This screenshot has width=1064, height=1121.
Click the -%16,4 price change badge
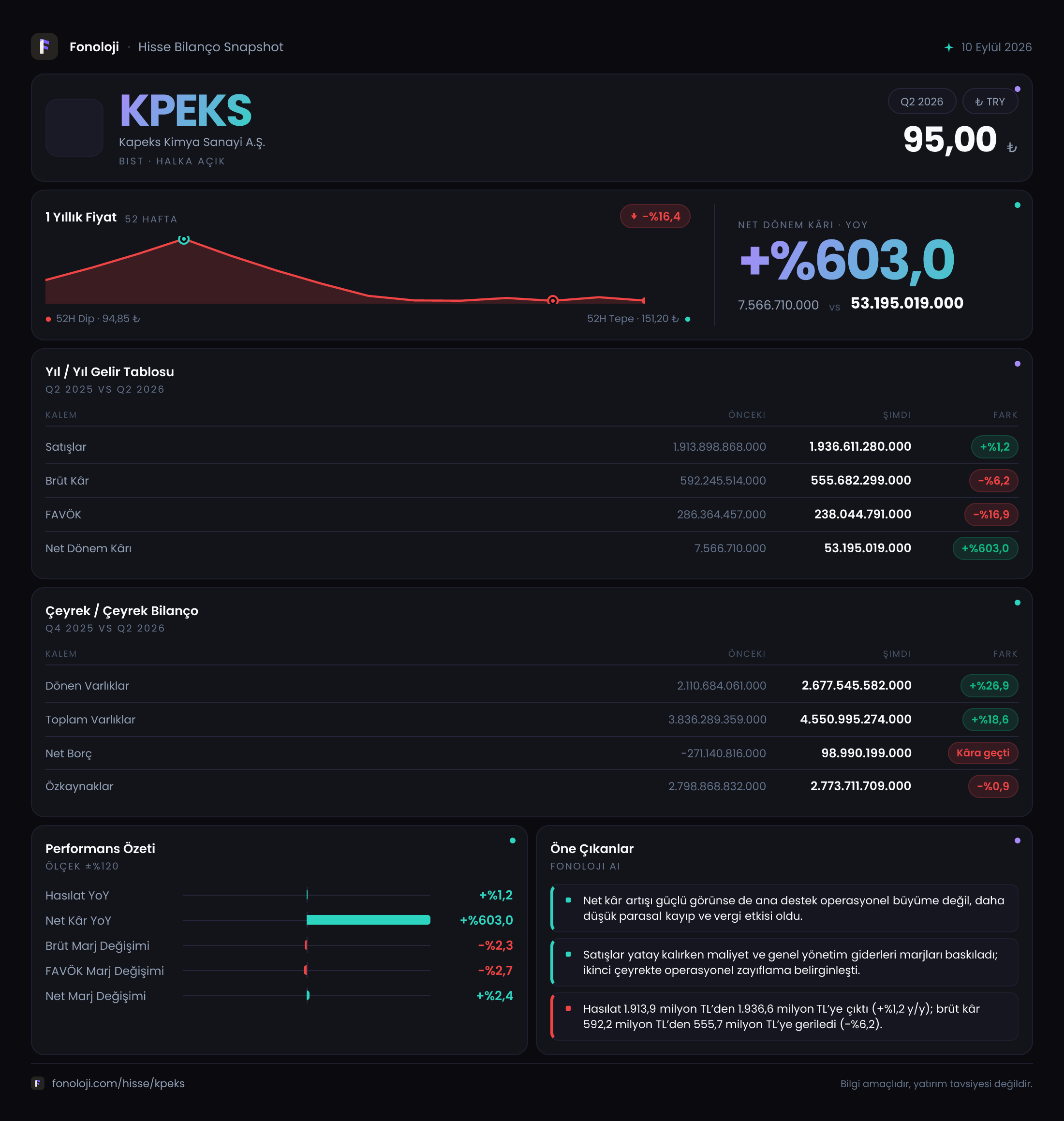pos(655,216)
